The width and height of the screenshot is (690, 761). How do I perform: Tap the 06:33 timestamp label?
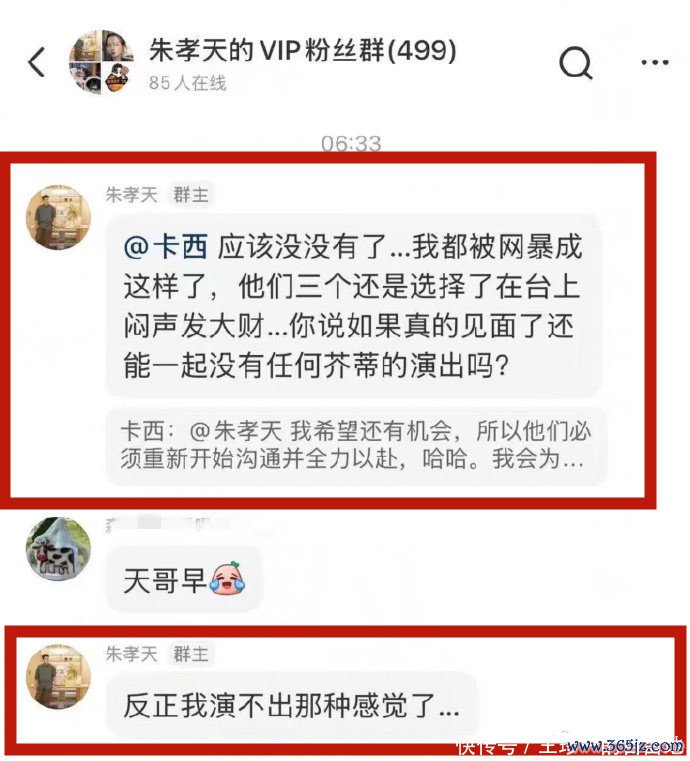351,143
